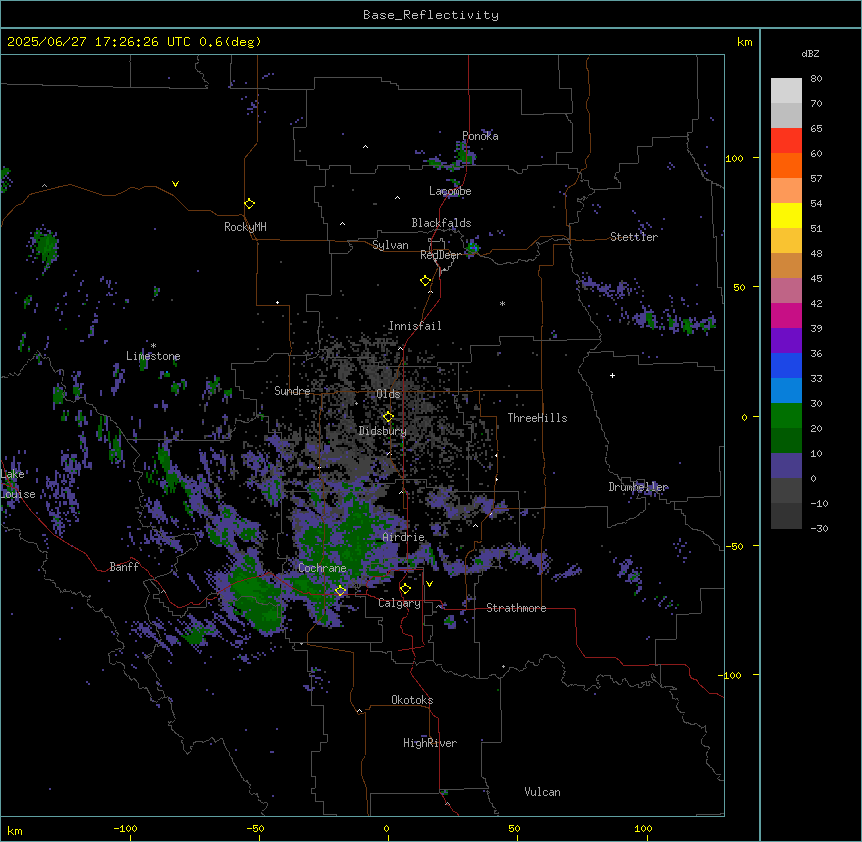The width and height of the screenshot is (862, 842).
Task: Click the yellow 100 tick on horizontal axis
Action: pyautogui.click(x=643, y=829)
